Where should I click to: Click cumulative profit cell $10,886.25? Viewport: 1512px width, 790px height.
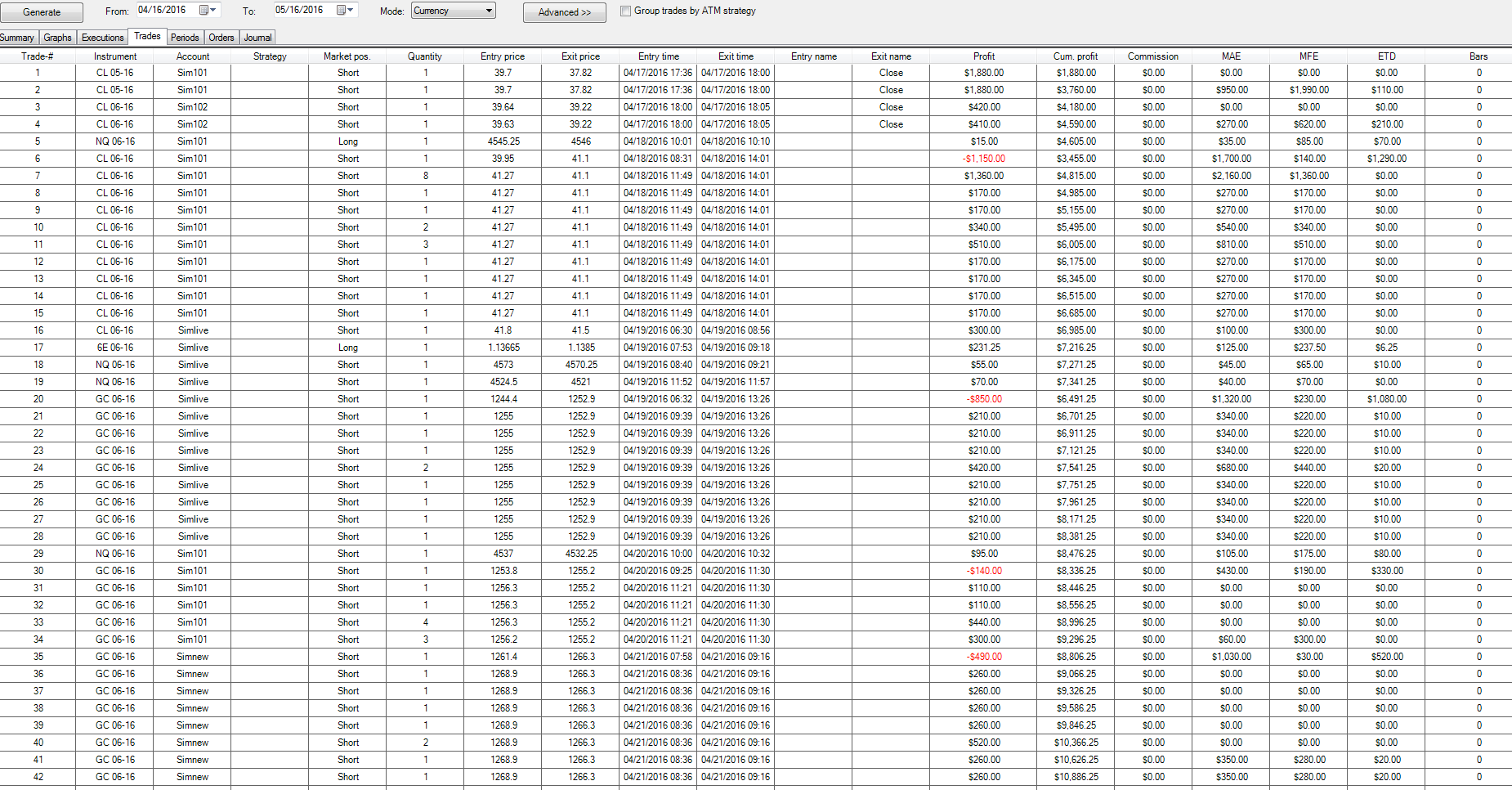pos(1076,777)
